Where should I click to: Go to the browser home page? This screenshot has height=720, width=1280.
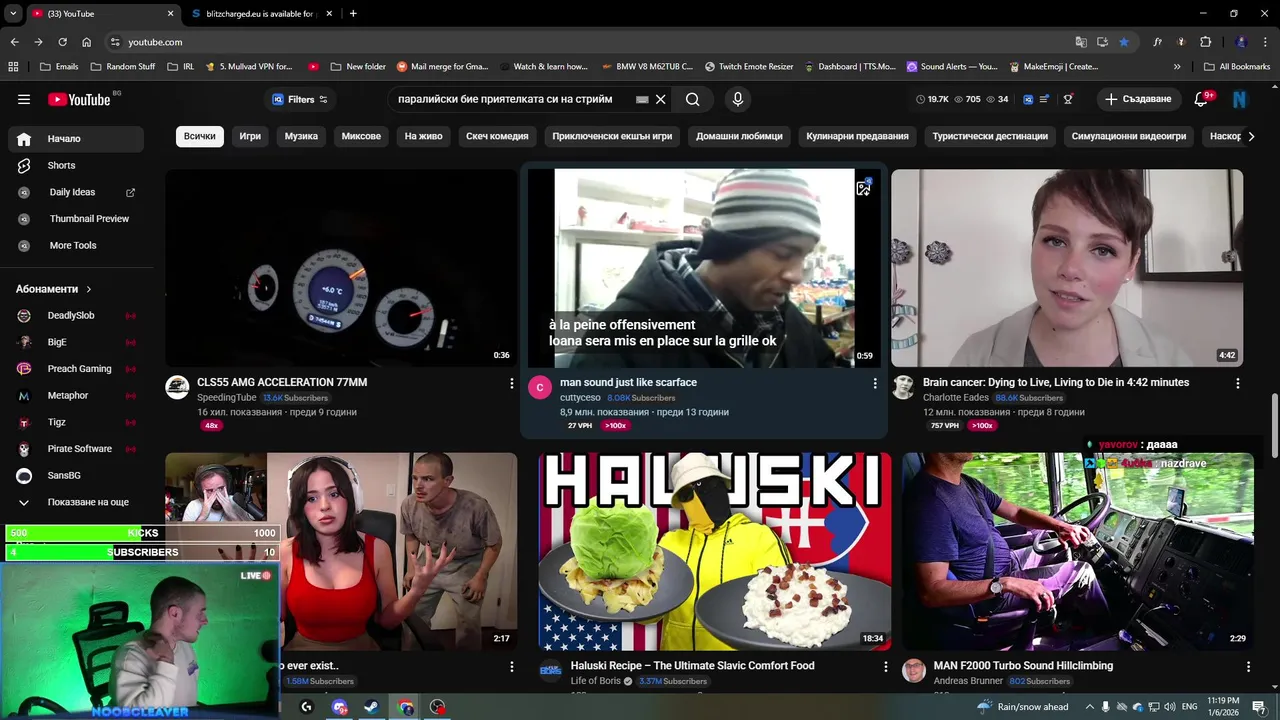pyautogui.click(x=86, y=42)
